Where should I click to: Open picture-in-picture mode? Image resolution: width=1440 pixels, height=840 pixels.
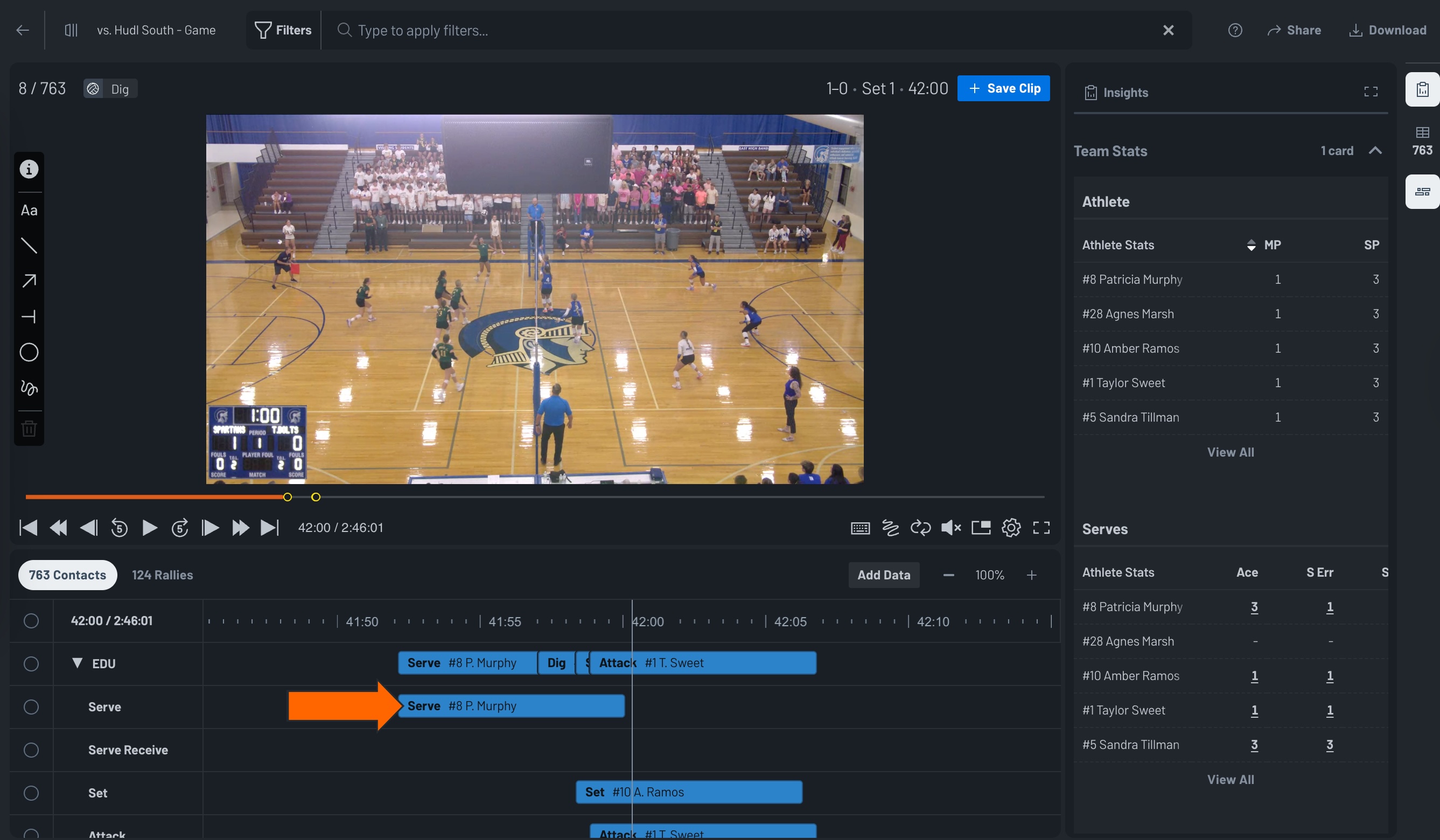click(x=981, y=528)
